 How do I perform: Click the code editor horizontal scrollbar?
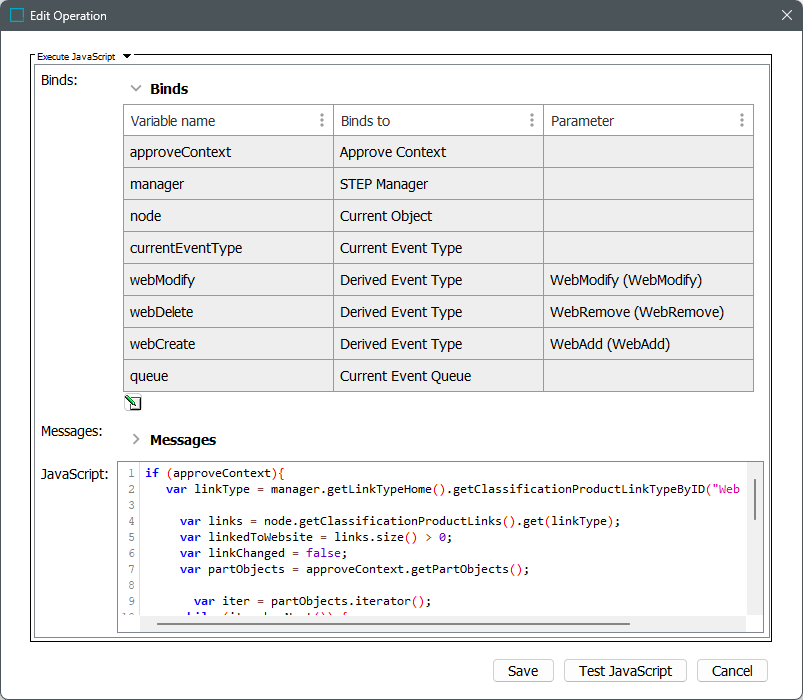(393, 623)
